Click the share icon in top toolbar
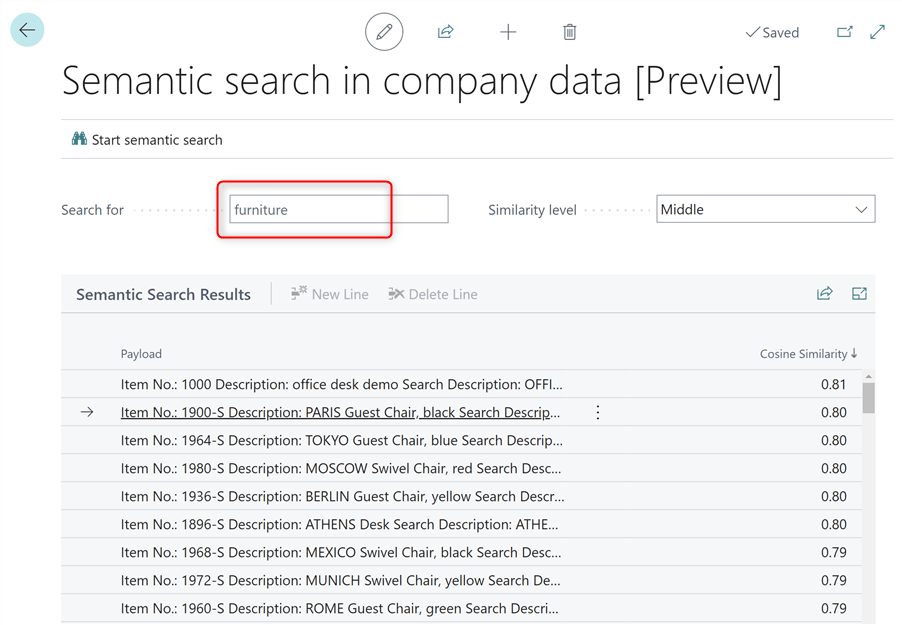902x625 pixels. pos(446,32)
